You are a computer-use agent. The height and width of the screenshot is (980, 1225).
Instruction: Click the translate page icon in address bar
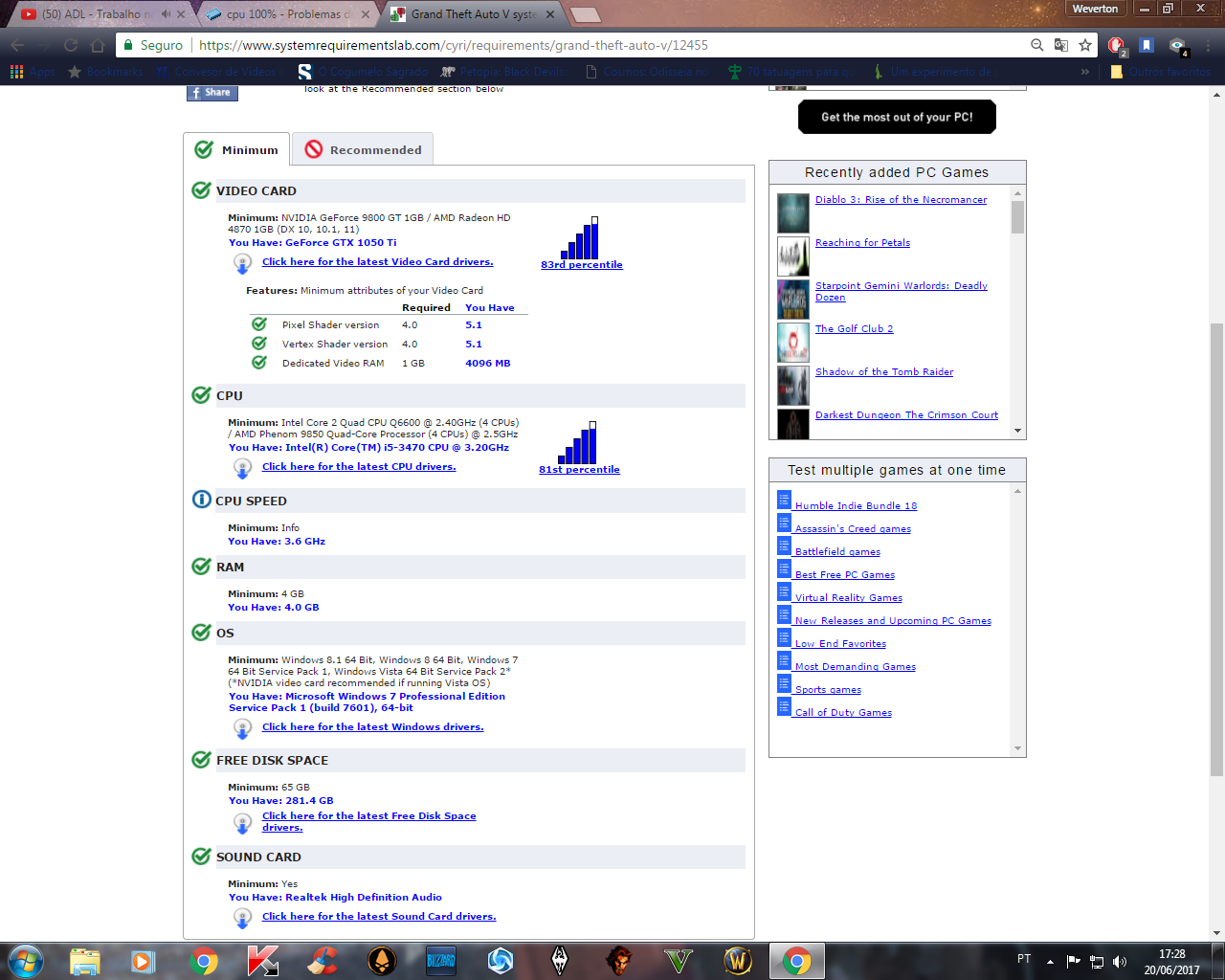tap(1061, 45)
